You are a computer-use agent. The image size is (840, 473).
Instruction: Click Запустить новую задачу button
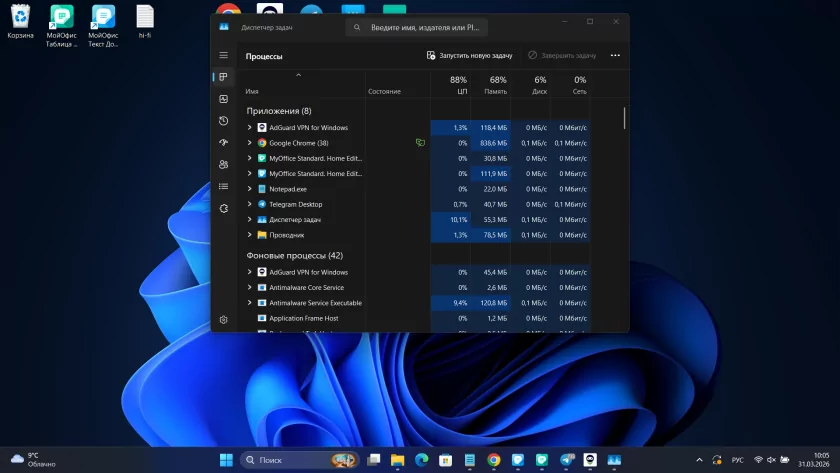click(469, 56)
